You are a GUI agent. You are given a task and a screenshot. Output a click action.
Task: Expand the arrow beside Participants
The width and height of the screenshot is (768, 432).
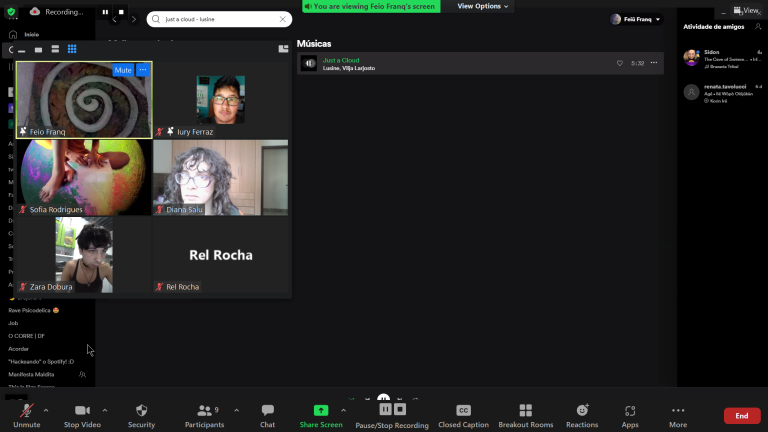[x=237, y=410]
